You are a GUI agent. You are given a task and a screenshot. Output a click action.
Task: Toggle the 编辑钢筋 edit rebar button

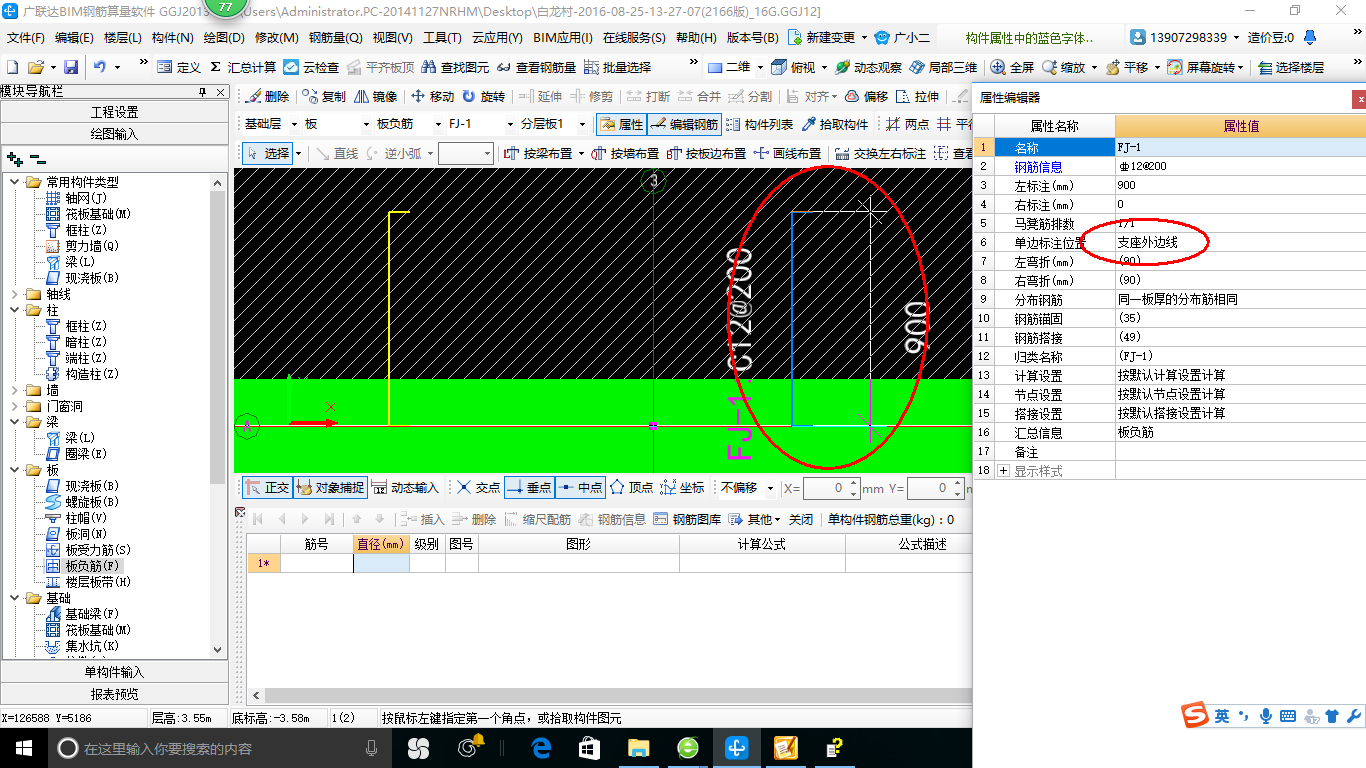click(683, 124)
